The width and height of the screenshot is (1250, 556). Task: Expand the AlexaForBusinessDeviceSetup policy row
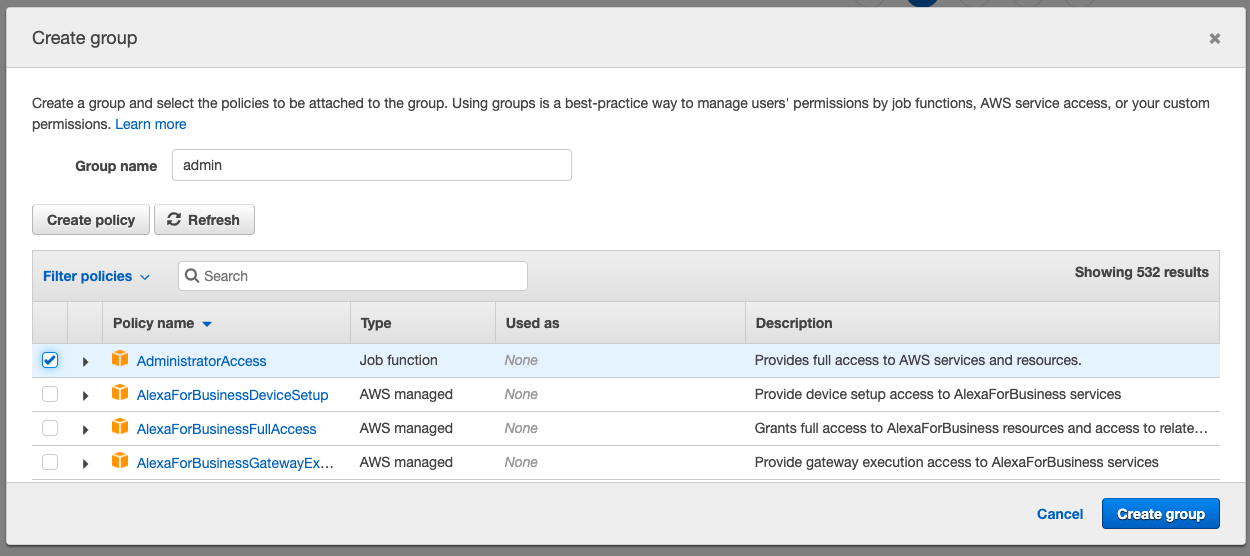(85, 396)
